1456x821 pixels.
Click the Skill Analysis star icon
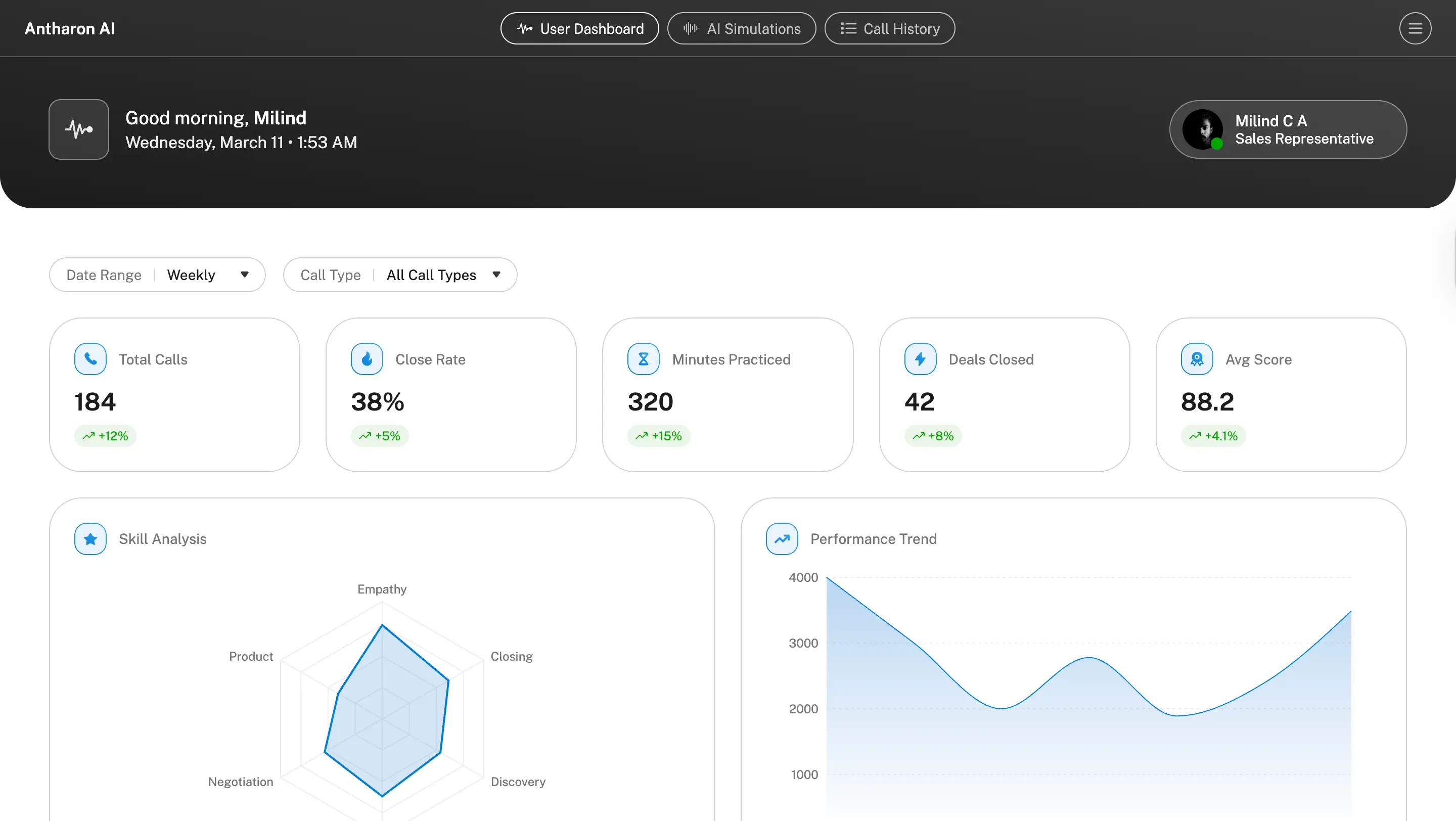tap(90, 538)
